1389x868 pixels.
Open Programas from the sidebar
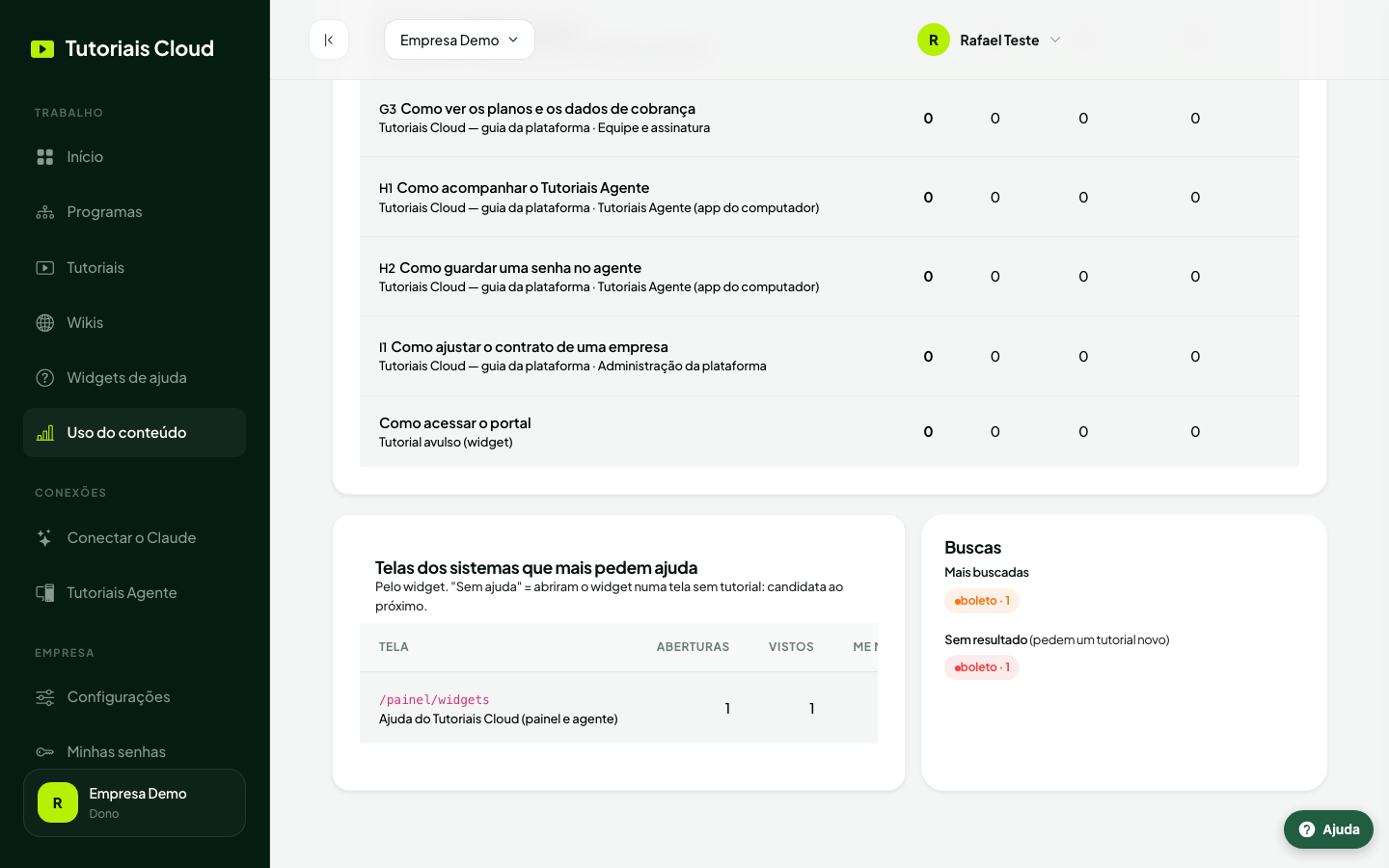pyautogui.click(x=134, y=212)
